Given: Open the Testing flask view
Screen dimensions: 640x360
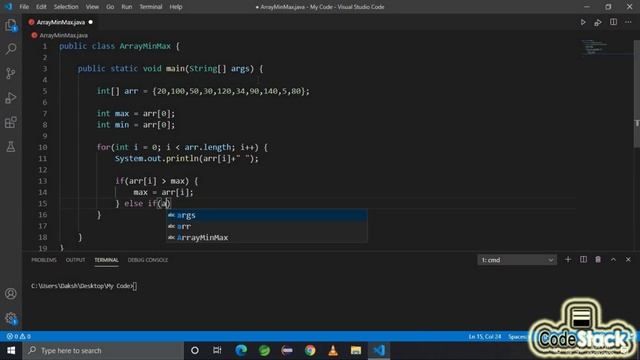Looking at the screenshot, I should click(11, 147).
